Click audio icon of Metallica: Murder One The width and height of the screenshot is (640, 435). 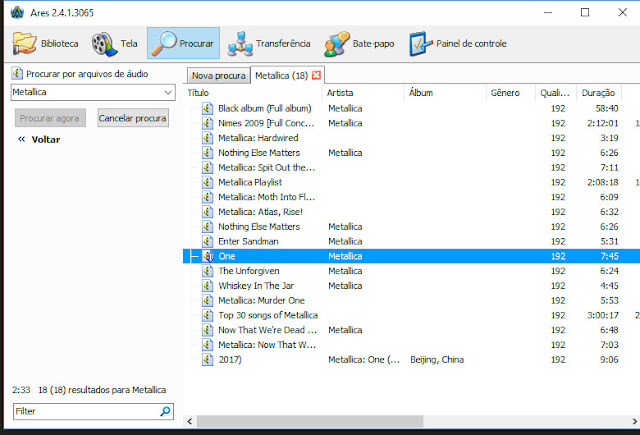click(x=208, y=300)
